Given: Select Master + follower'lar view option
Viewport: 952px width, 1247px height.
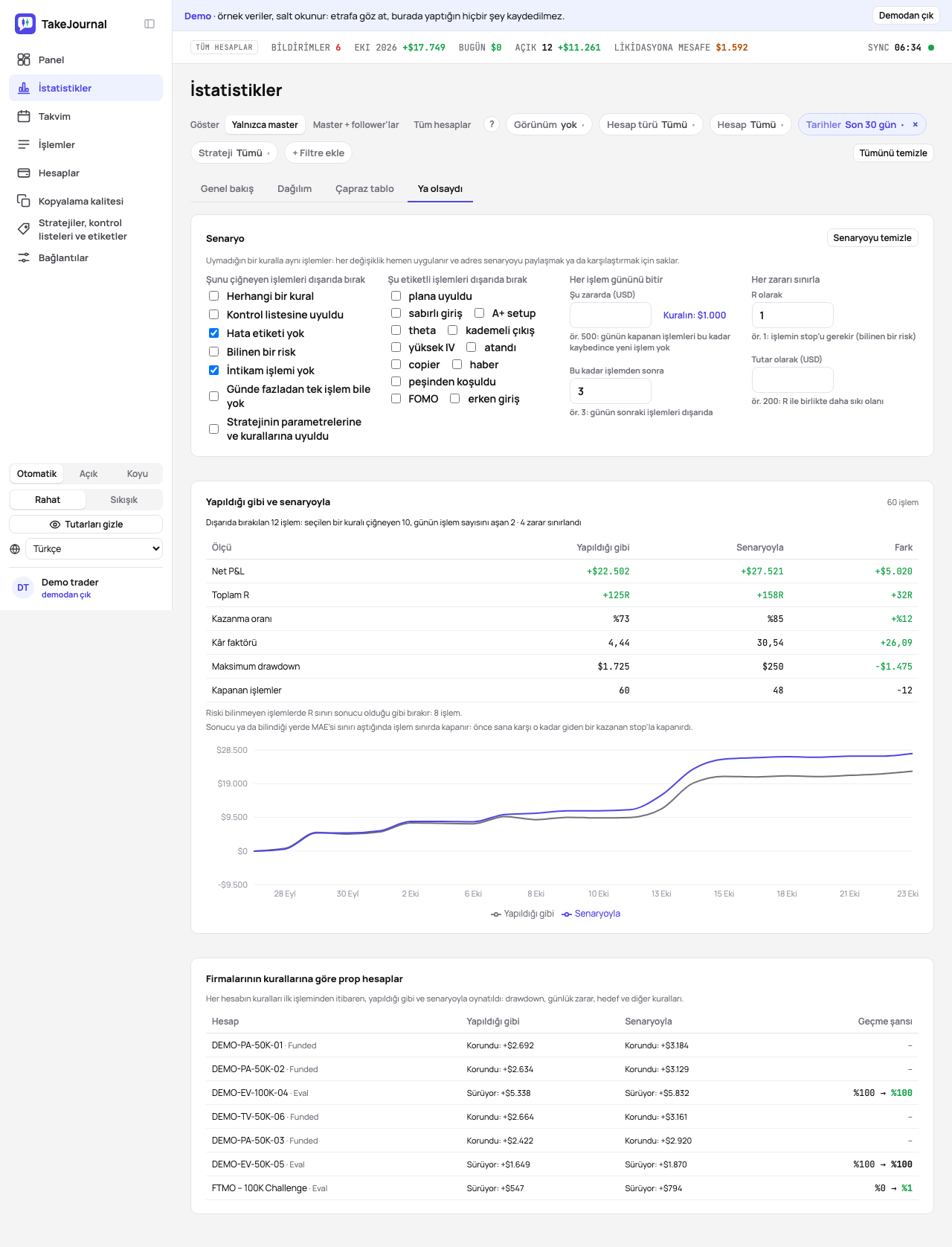Looking at the screenshot, I should (356, 125).
